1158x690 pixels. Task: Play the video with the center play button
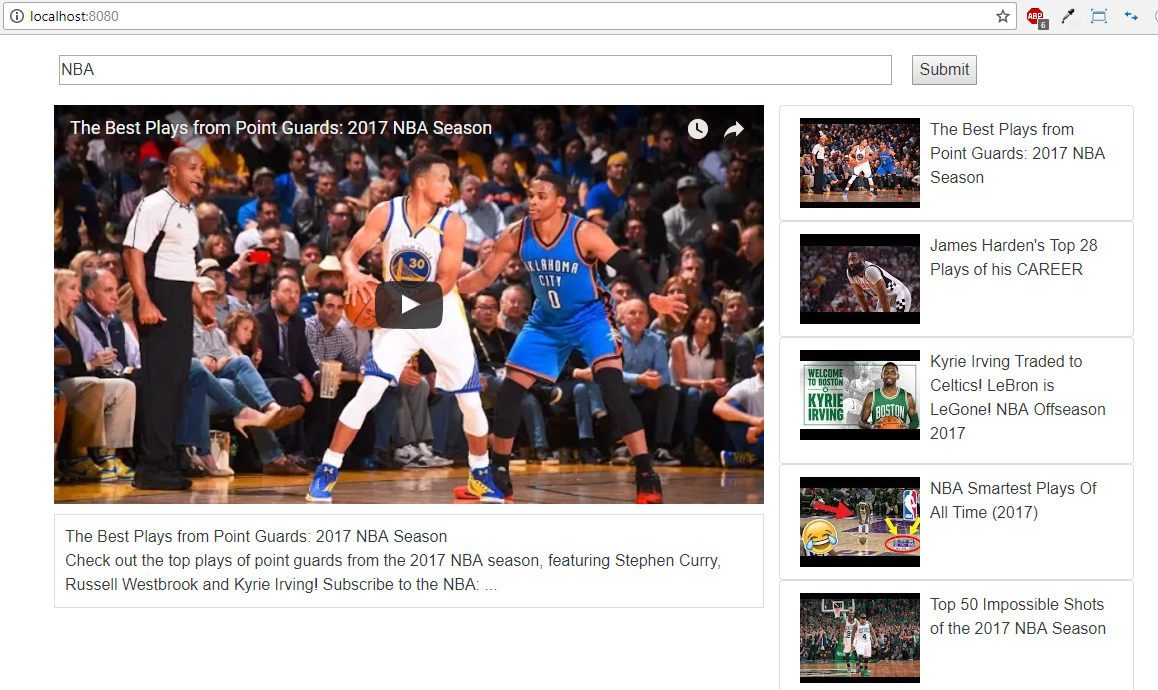coord(409,304)
